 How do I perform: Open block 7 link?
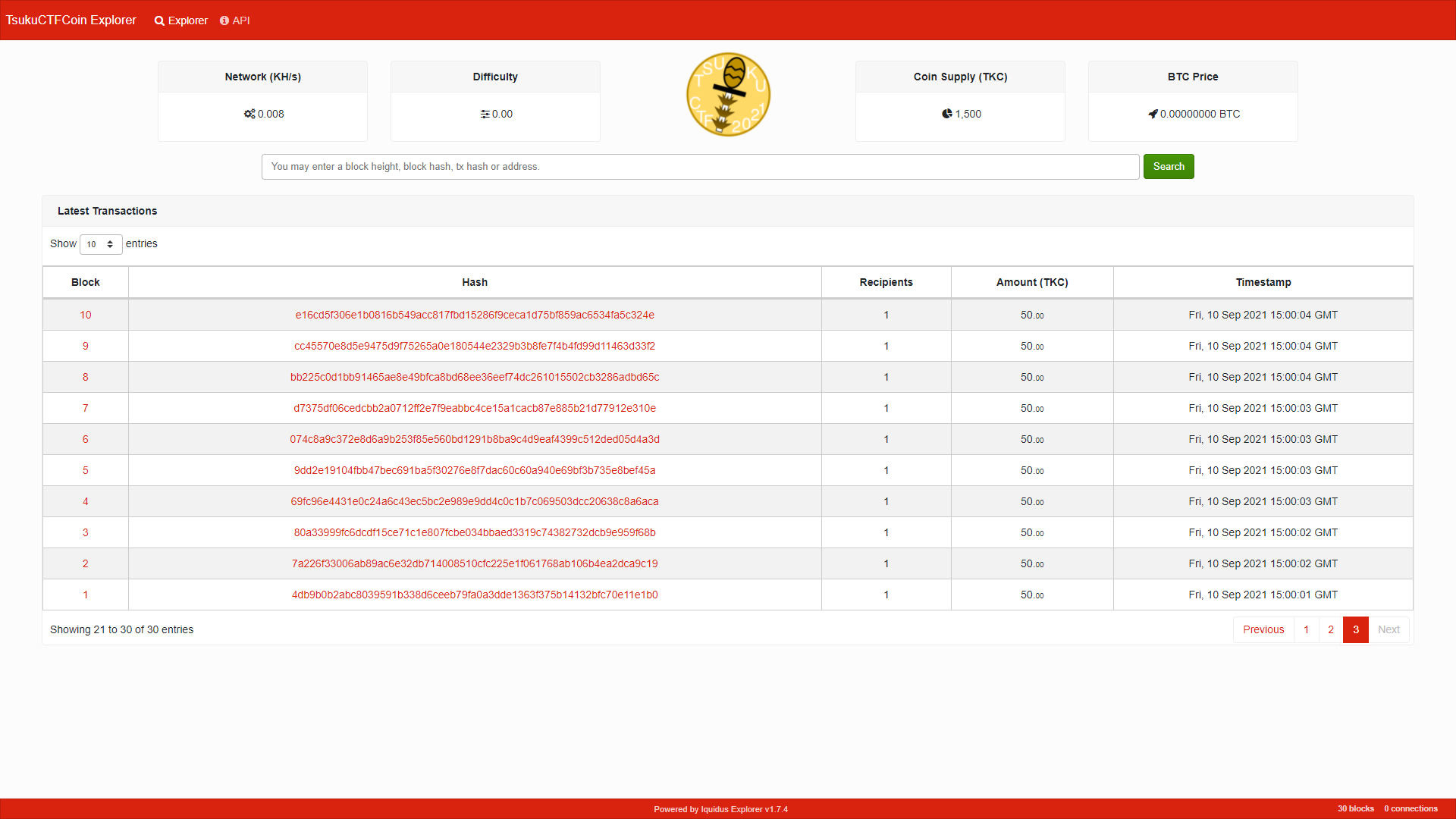86,408
